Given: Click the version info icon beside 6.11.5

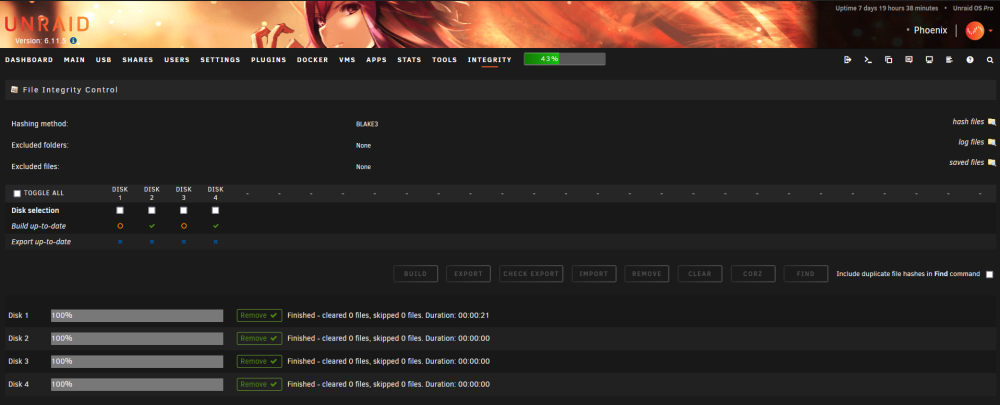Looking at the screenshot, I should [73, 40].
